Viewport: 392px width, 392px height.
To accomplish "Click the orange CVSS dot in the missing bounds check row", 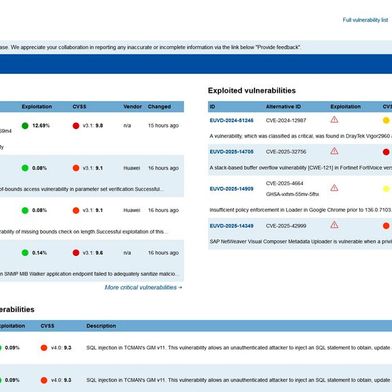I will pos(76,210).
